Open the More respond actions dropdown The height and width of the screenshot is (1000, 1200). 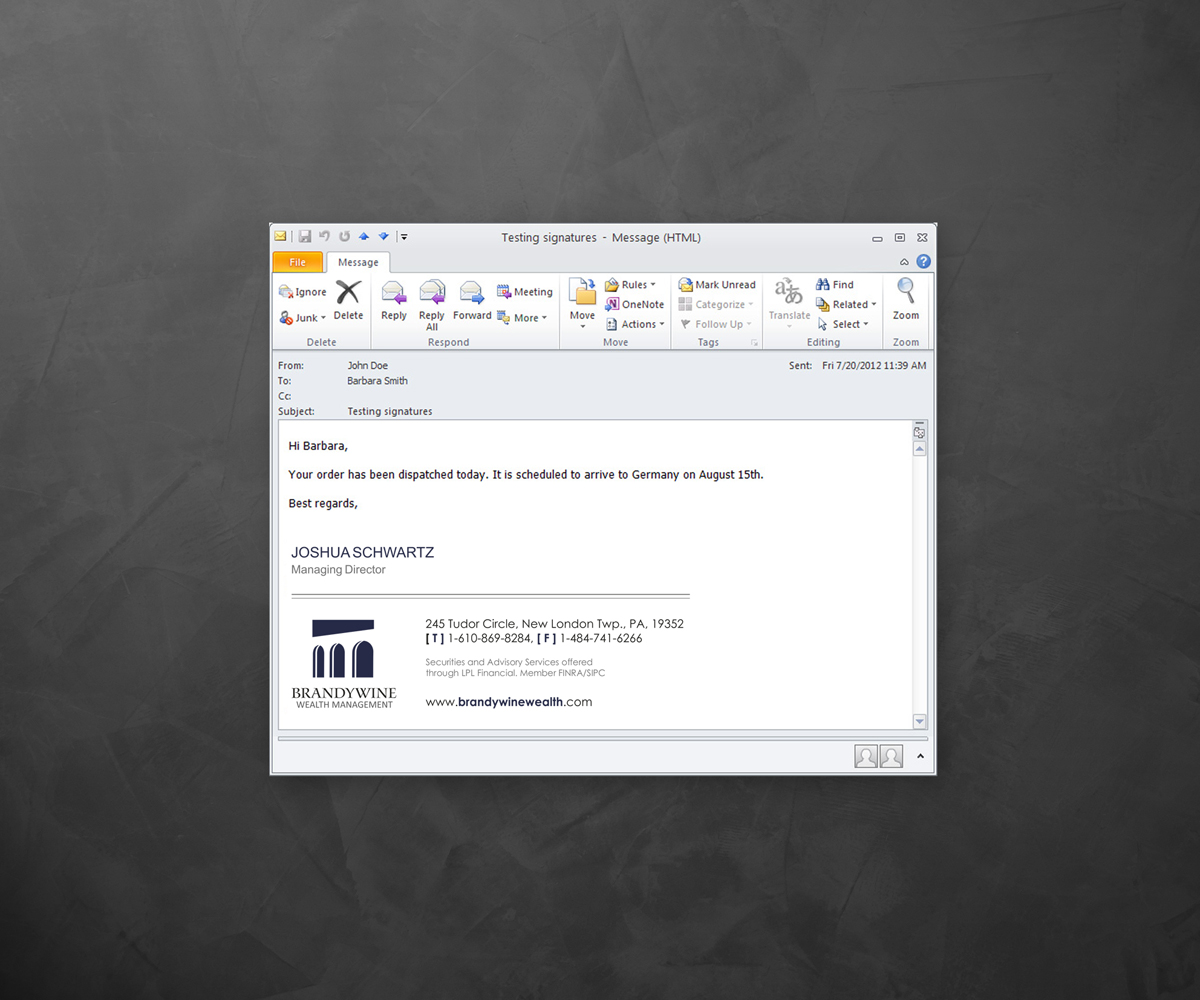[x=522, y=318]
